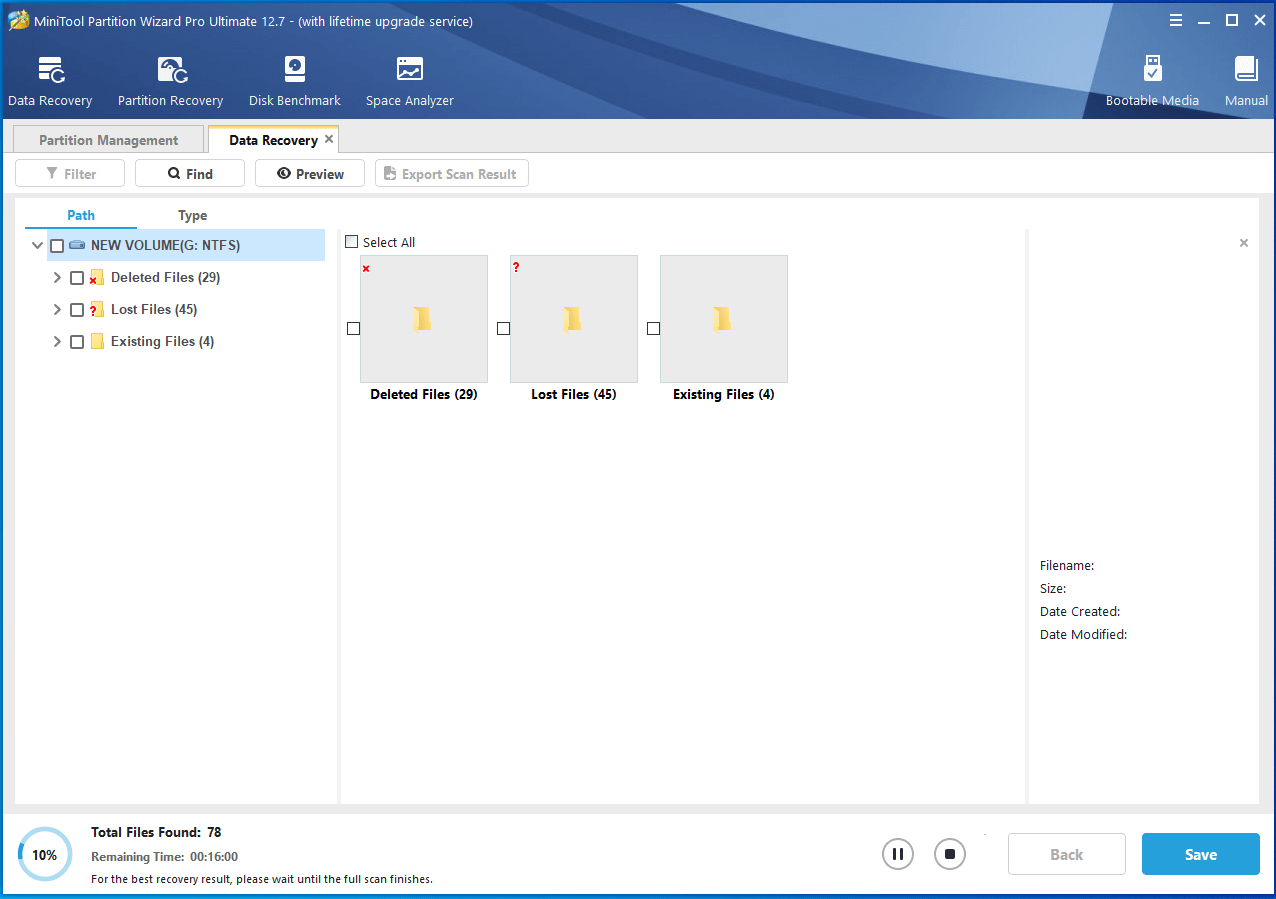Check the Lost Files (45) tree checkbox
The image size is (1276, 899).
point(77,310)
